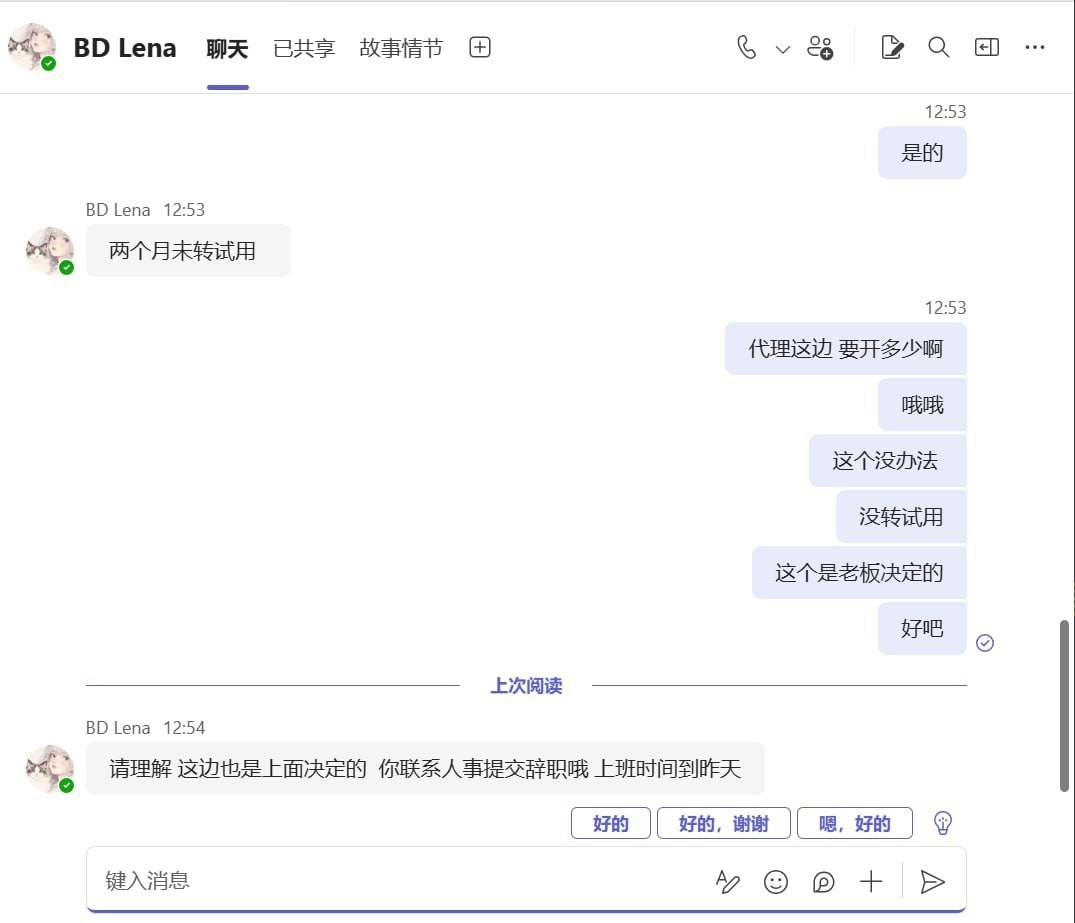Open search in the chat
Image resolution: width=1075 pixels, height=923 pixels.
point(938,47)
